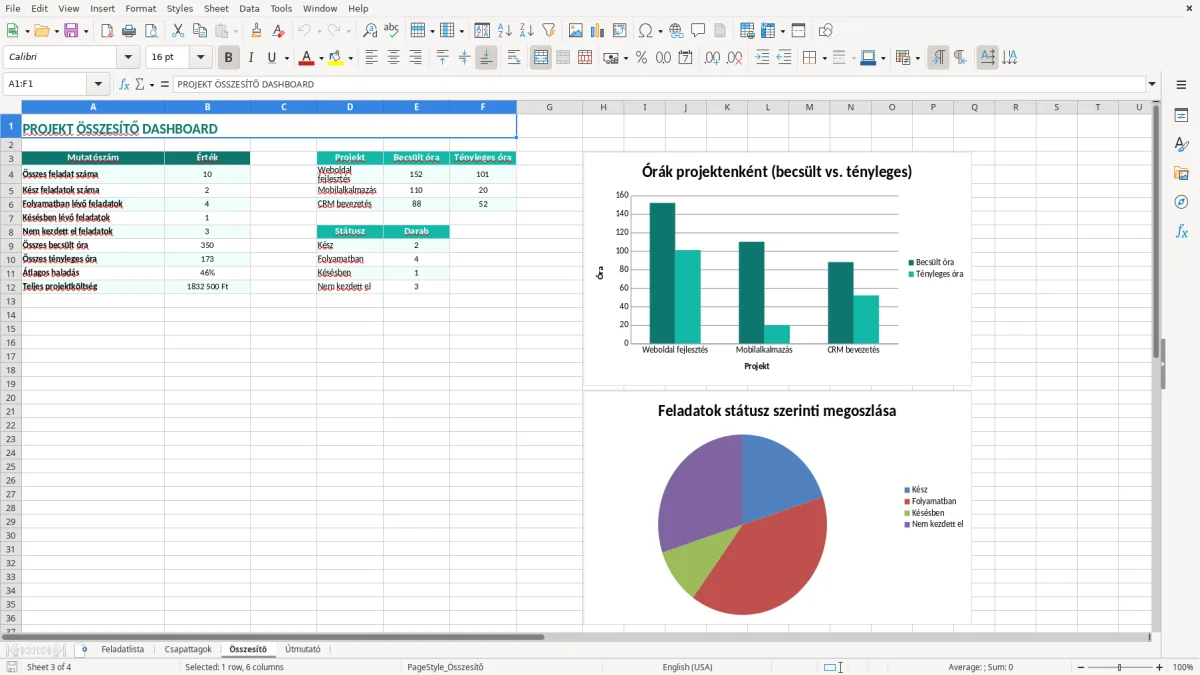The image size is (1200, 675).
Task: Click the zoom slider handle
Action: 1120,667
